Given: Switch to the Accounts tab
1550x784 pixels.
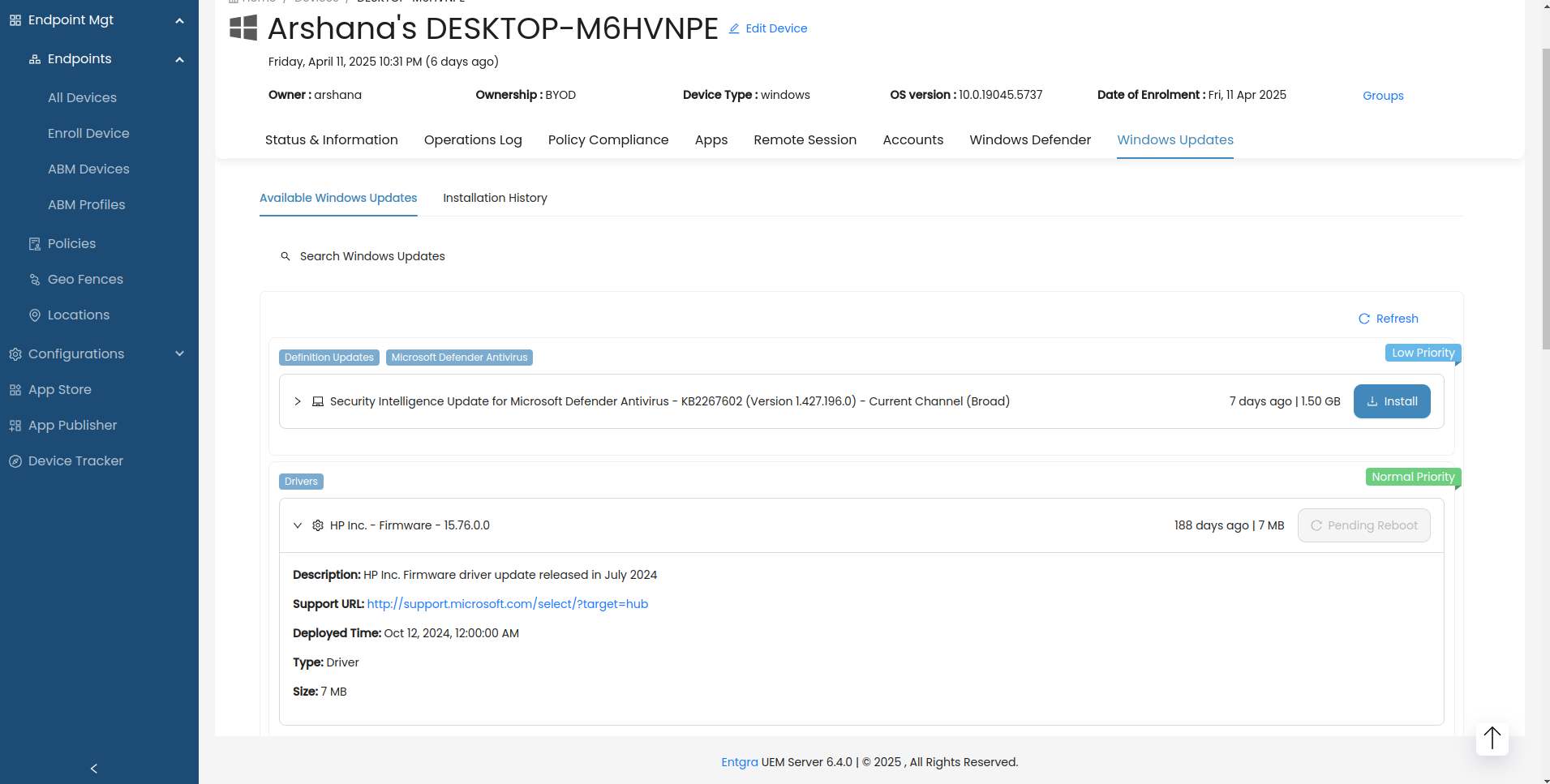Looking at the screenshot, I should (913, 139).
